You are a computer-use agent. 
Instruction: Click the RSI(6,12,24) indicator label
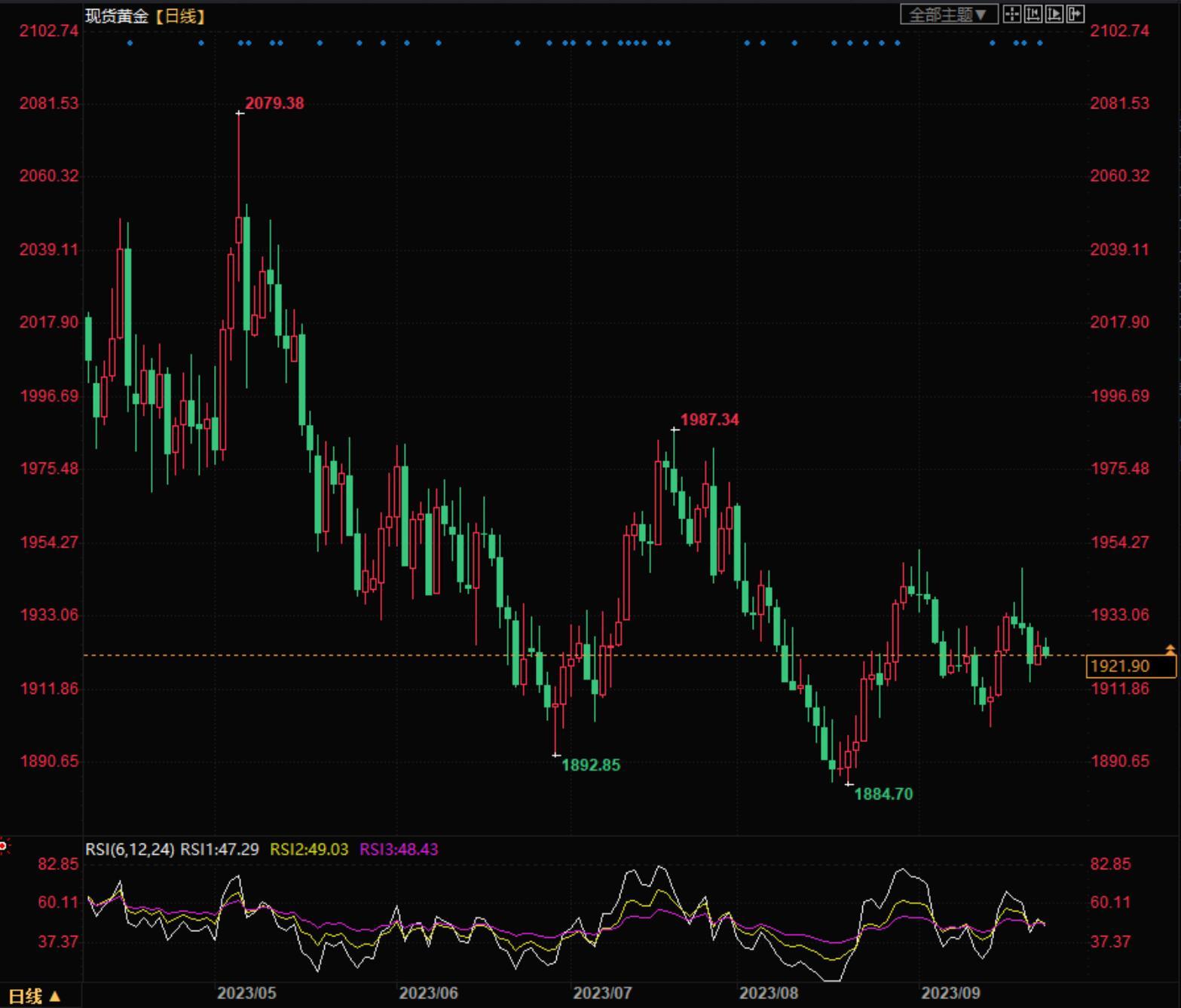(130, 849)
